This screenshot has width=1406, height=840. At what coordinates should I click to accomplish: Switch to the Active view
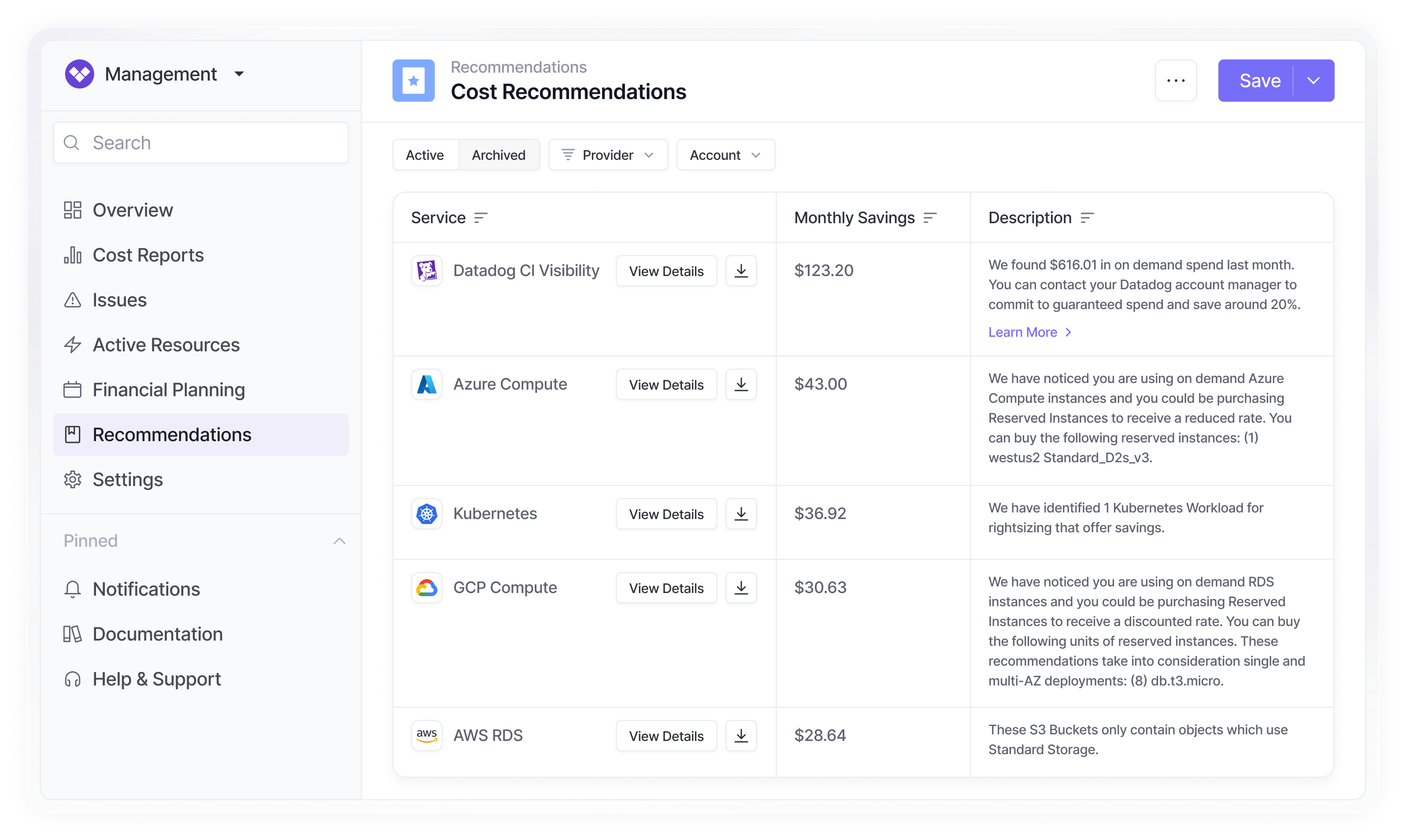tap(425, 155)
